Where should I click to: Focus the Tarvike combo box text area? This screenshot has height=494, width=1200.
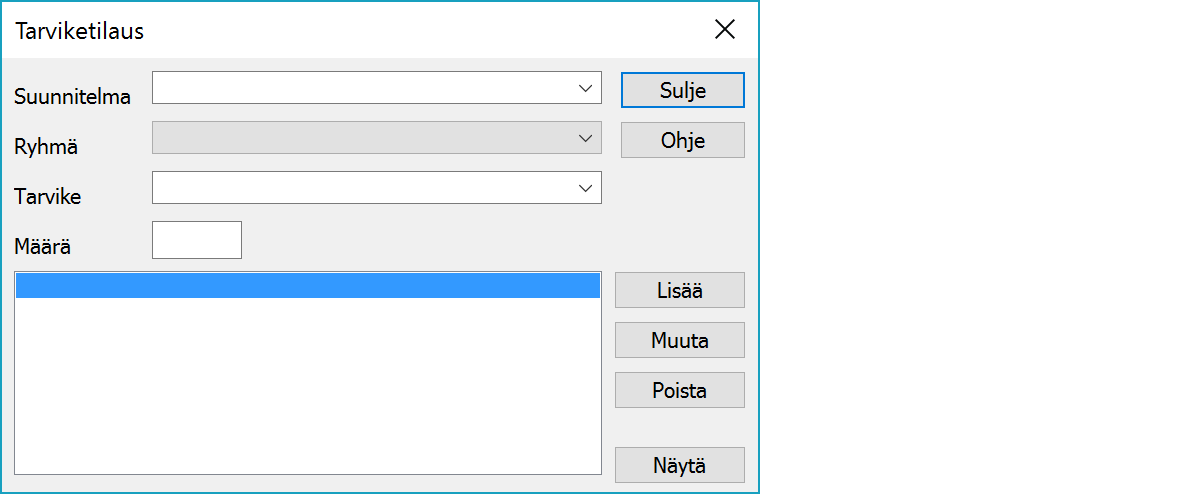tap(362, 188)
